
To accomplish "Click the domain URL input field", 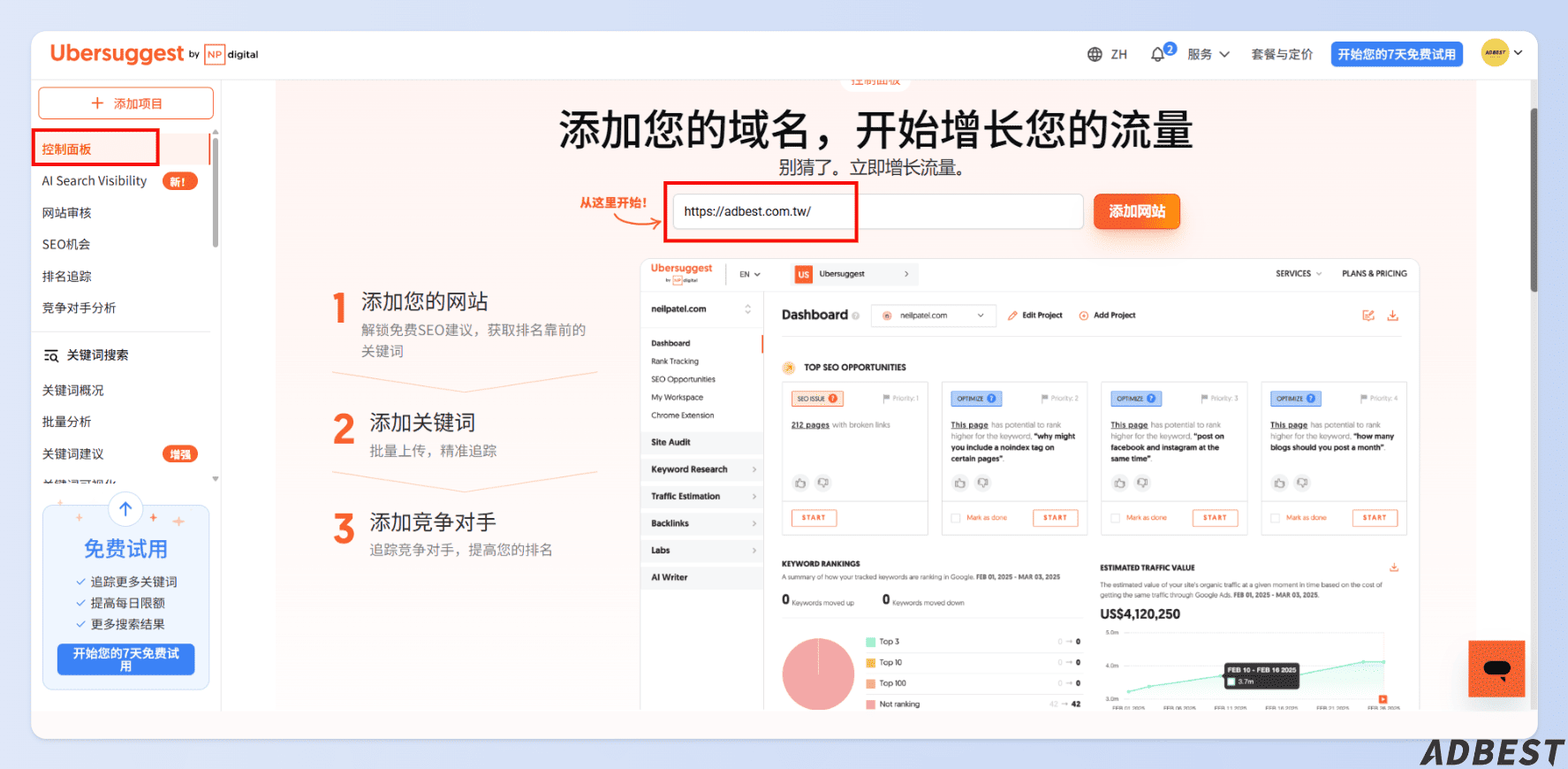I will pos(878,211).
